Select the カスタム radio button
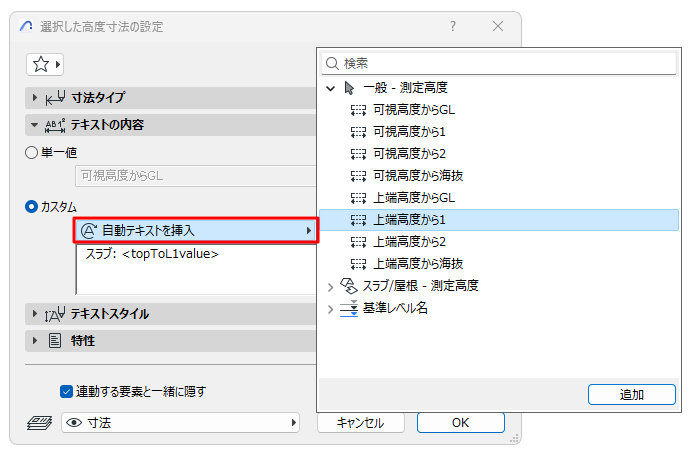694x455 pixels. point(31,207)
